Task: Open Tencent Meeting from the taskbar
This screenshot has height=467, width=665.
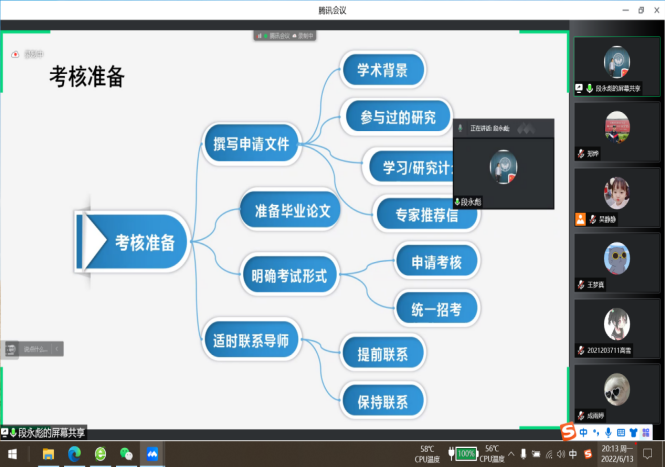Action: (x=153, y=454)
